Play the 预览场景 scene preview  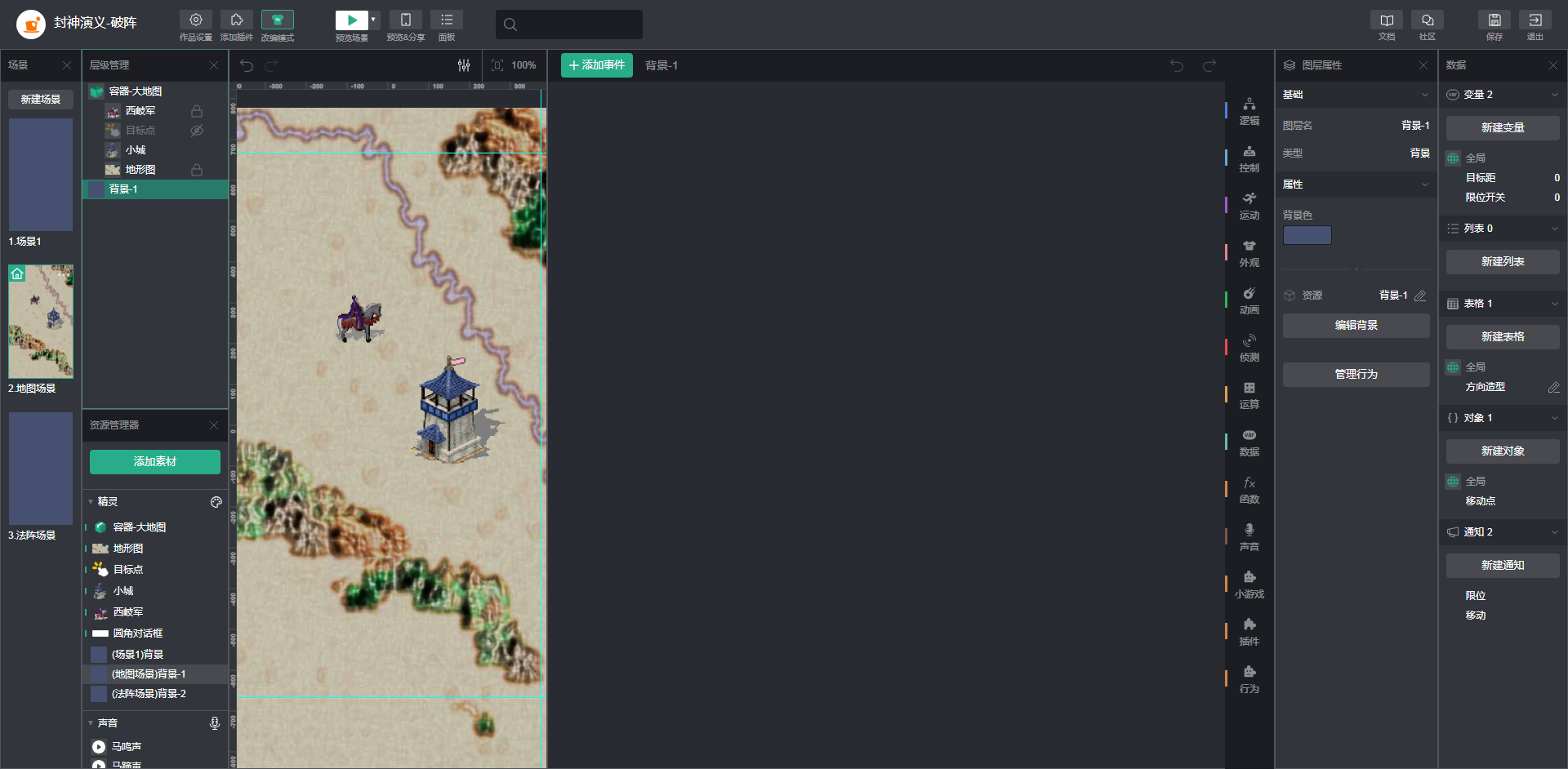tap(352, 20)
